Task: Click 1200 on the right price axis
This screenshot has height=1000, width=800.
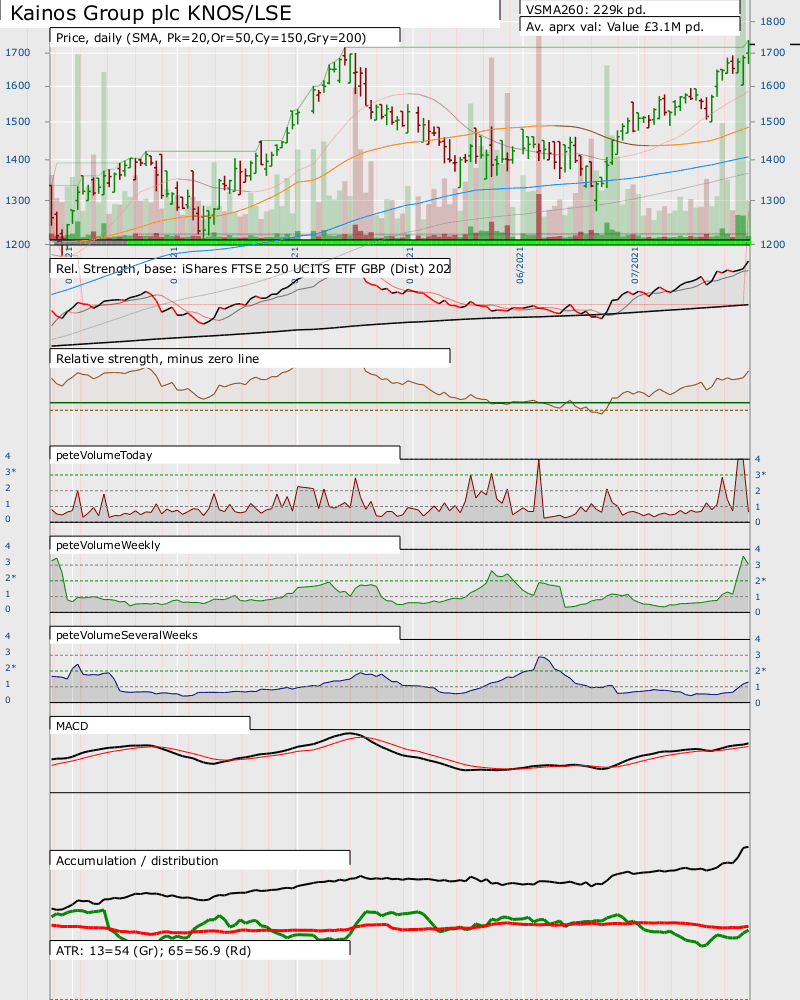Action: 773,244
